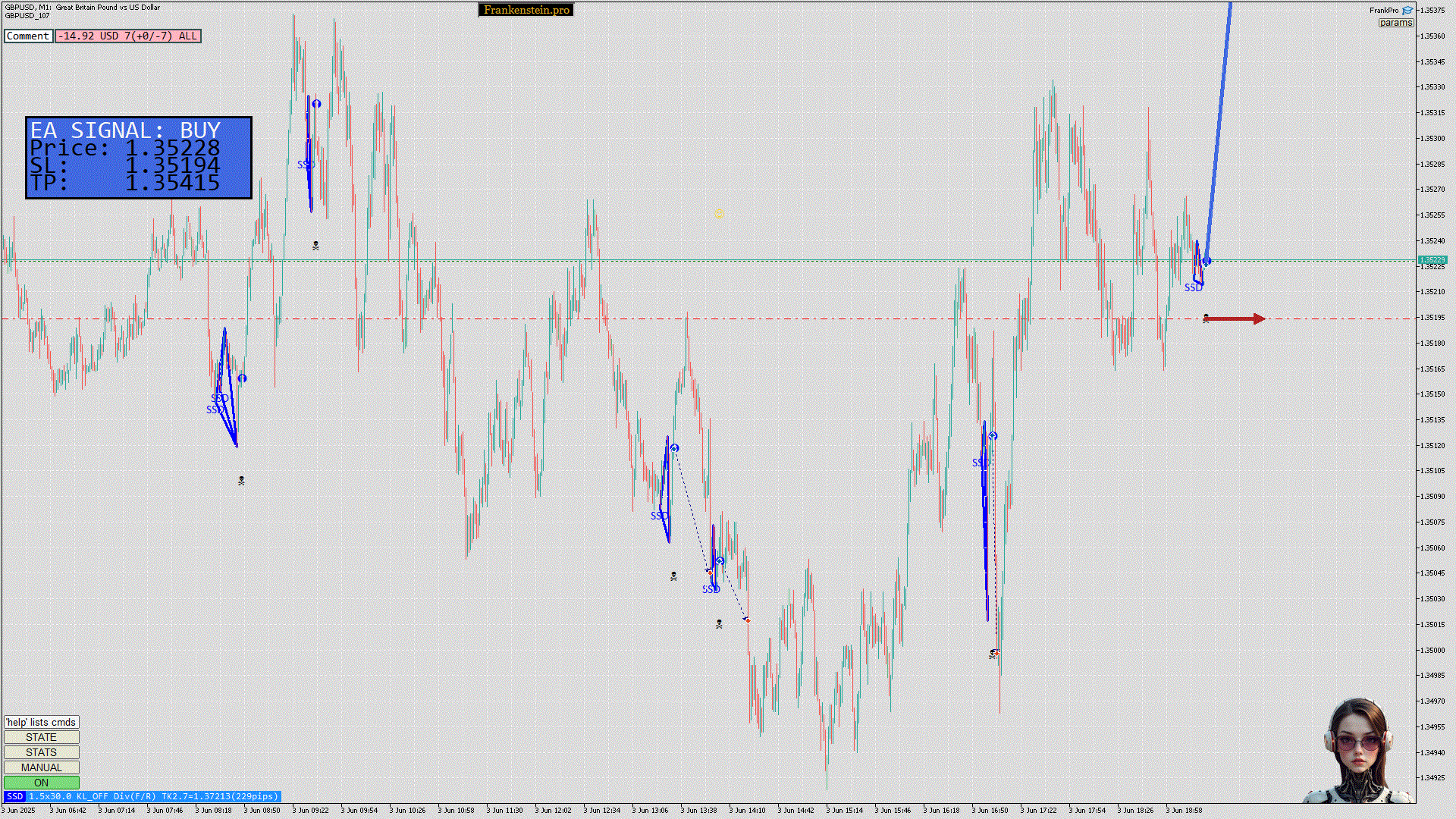Click the Comment label button

(x=28, y=36)
